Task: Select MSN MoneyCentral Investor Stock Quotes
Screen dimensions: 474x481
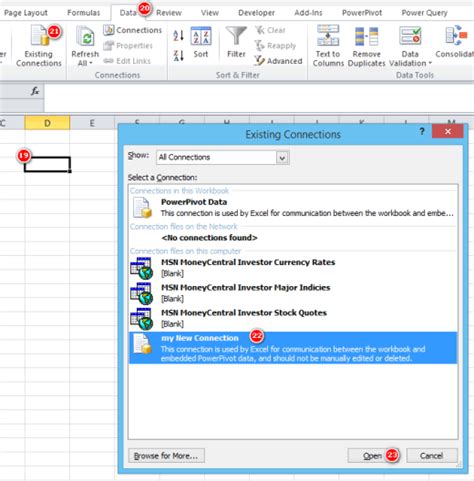Action: (x=293, y=318)
